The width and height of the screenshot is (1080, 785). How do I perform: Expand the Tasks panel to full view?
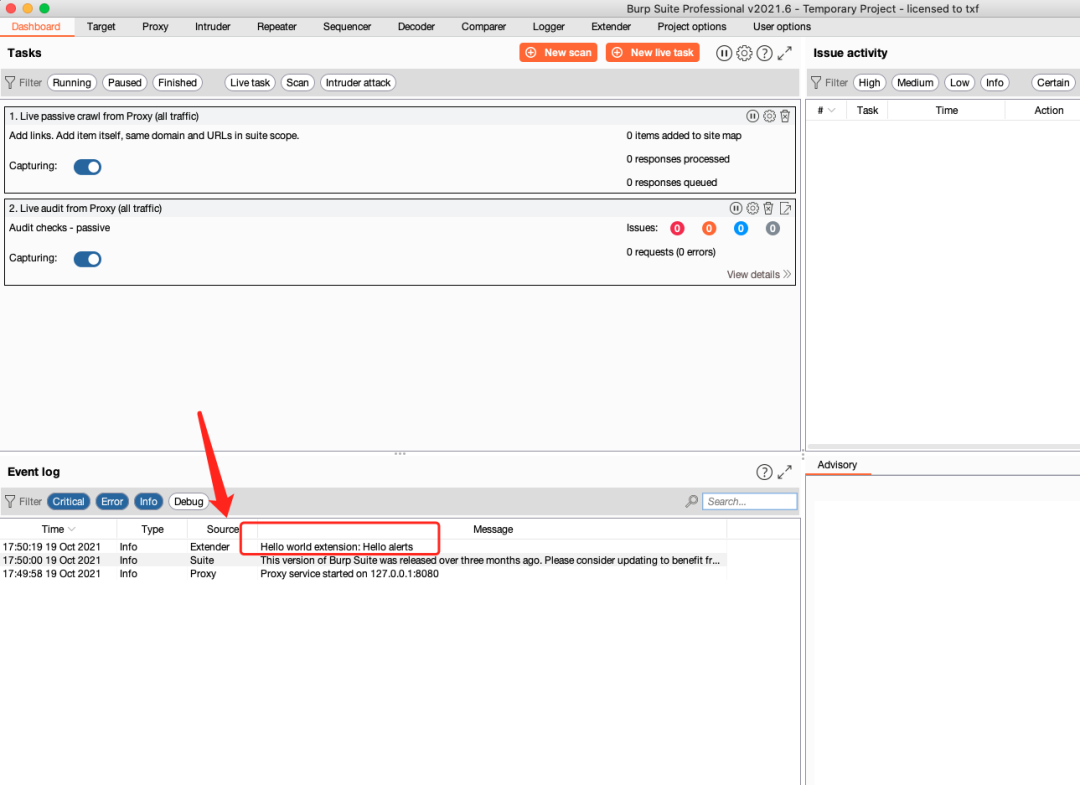coord(785,53)
